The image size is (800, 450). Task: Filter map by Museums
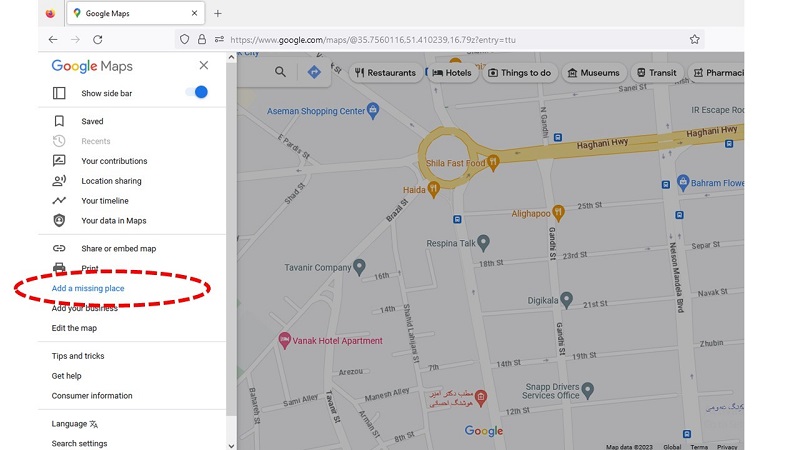[593, 73]
